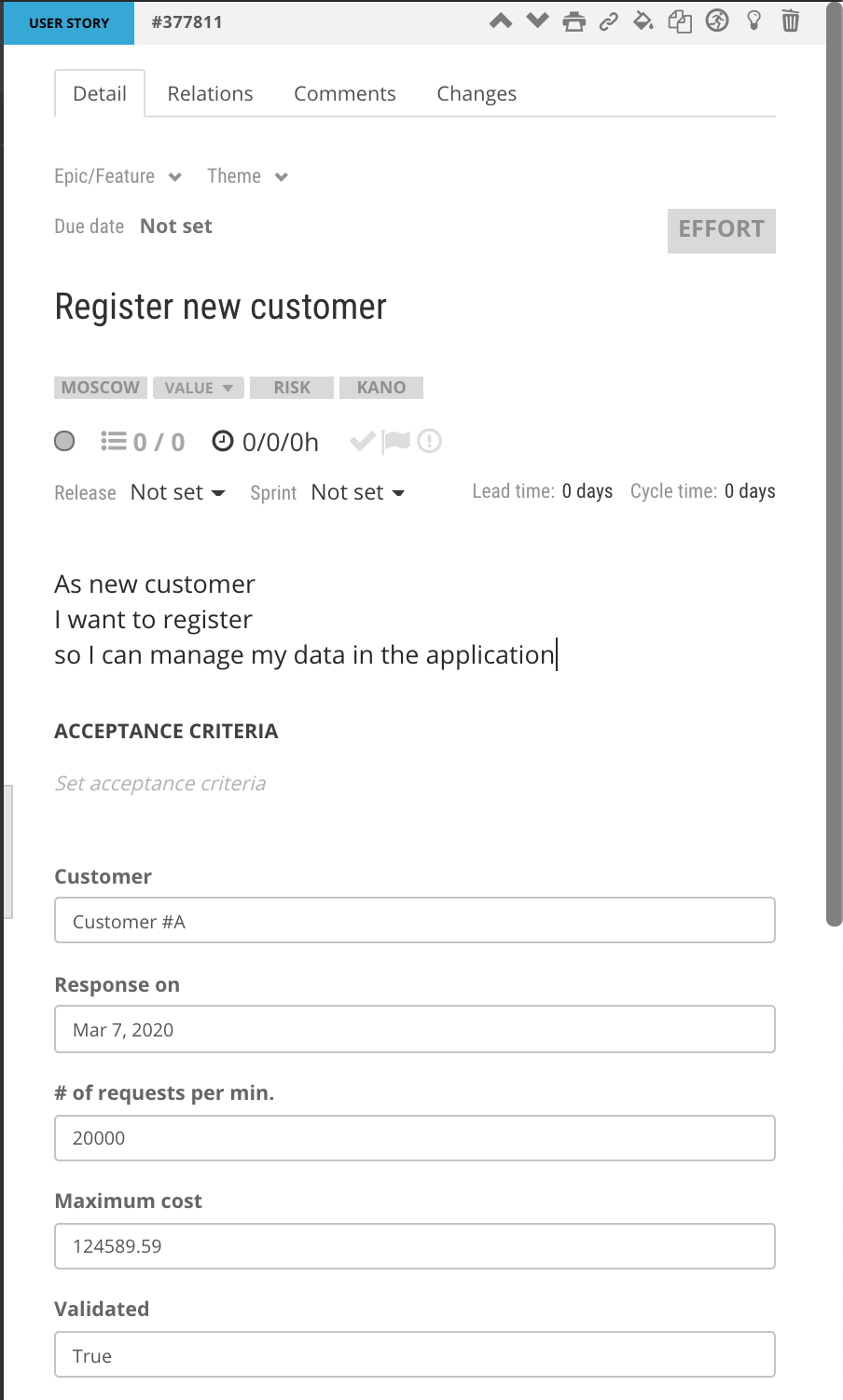Click the EFFORT button
Screen dimensions: 843x1400
coord(722,230)
